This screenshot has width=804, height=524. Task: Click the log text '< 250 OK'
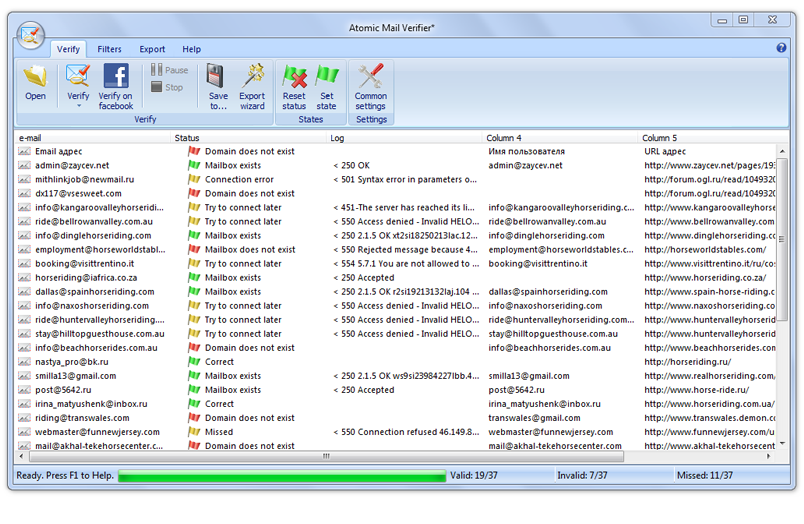(352, 165)
